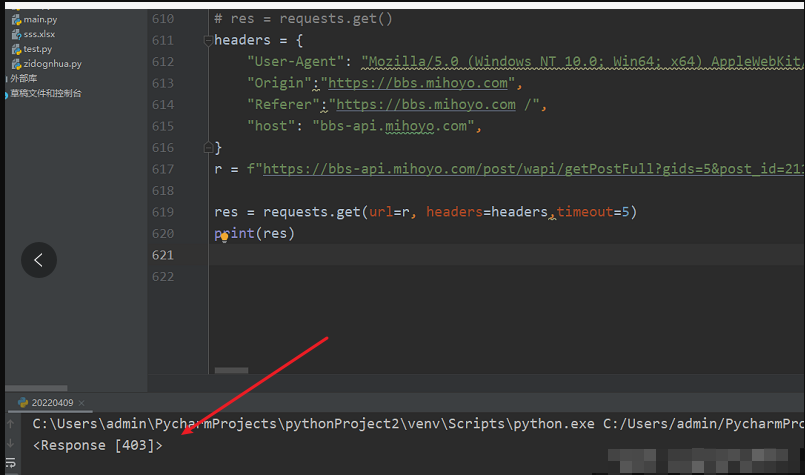Click print(res) statement on line 620
This screenshot has height=475, width=805.
tap(255, 234)
